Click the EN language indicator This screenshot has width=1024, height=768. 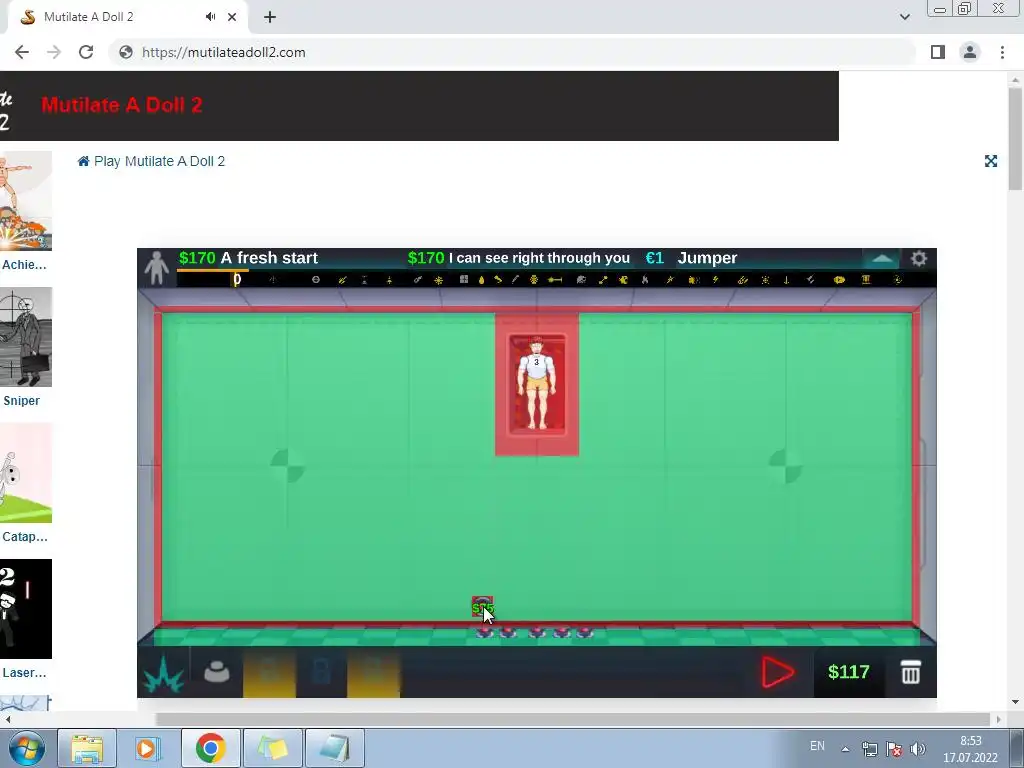817,746
